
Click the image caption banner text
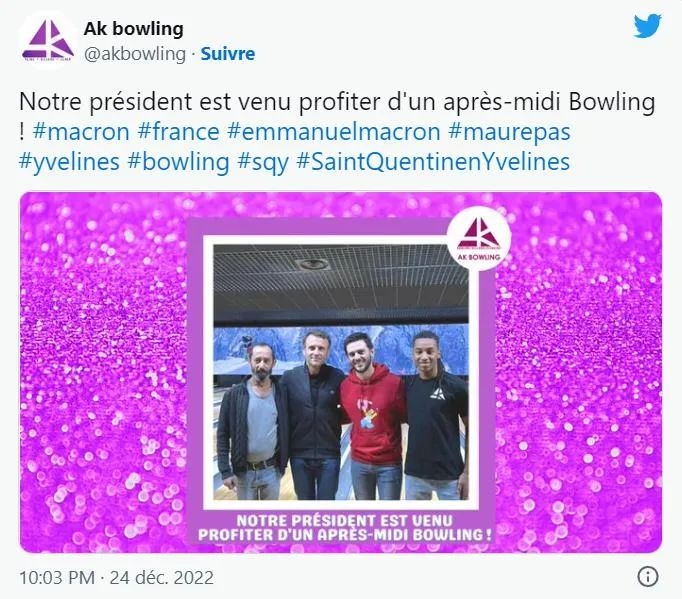click(344, 528)
